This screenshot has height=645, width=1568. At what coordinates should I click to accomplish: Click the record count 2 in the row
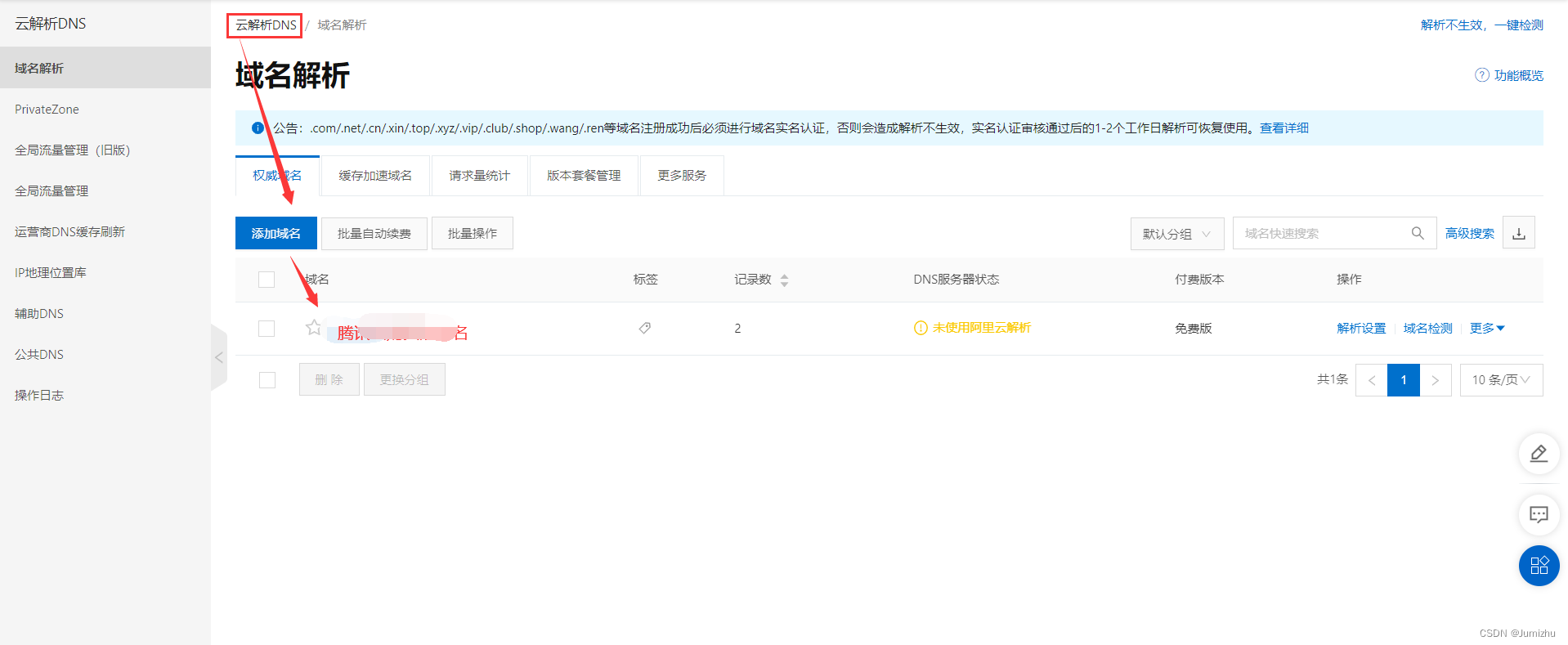click(x=737, y=328)
